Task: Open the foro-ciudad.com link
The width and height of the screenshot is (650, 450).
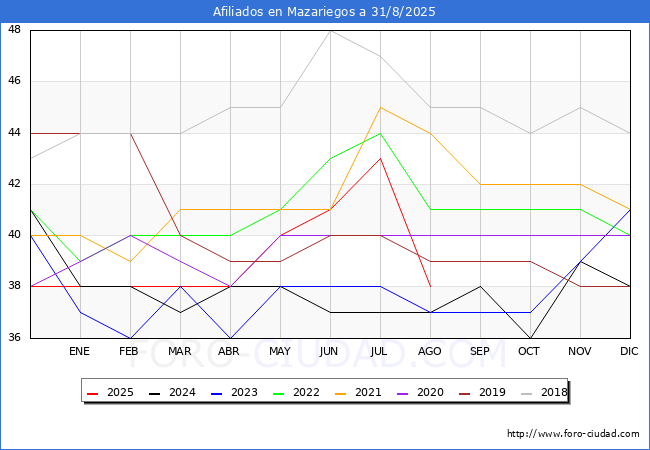Action: pos(573,434)
